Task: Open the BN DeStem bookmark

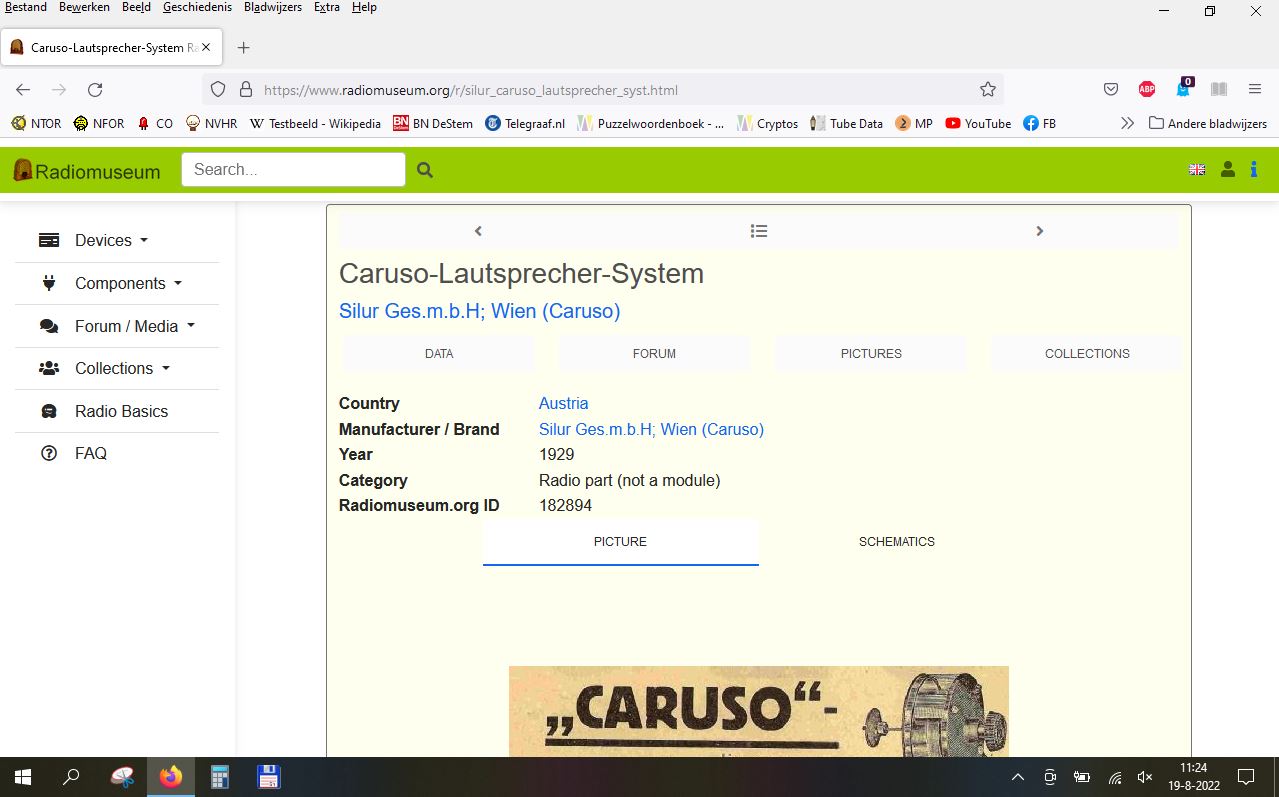Action: (433, 124)
